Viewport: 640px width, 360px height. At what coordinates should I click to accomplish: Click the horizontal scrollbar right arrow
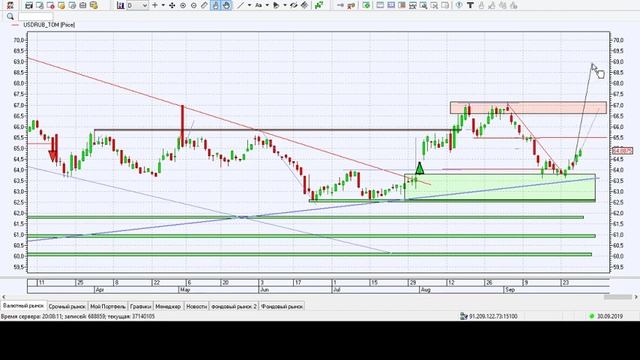click(x=636, y=297)
